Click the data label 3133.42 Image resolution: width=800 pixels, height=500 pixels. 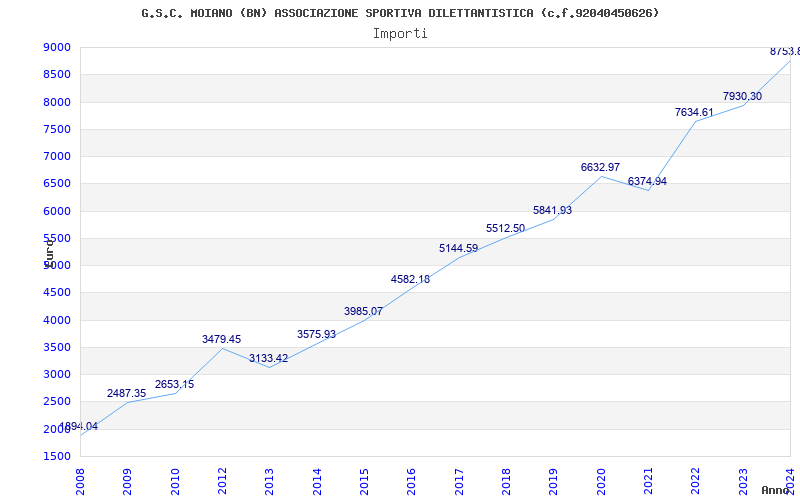point(268,358)
